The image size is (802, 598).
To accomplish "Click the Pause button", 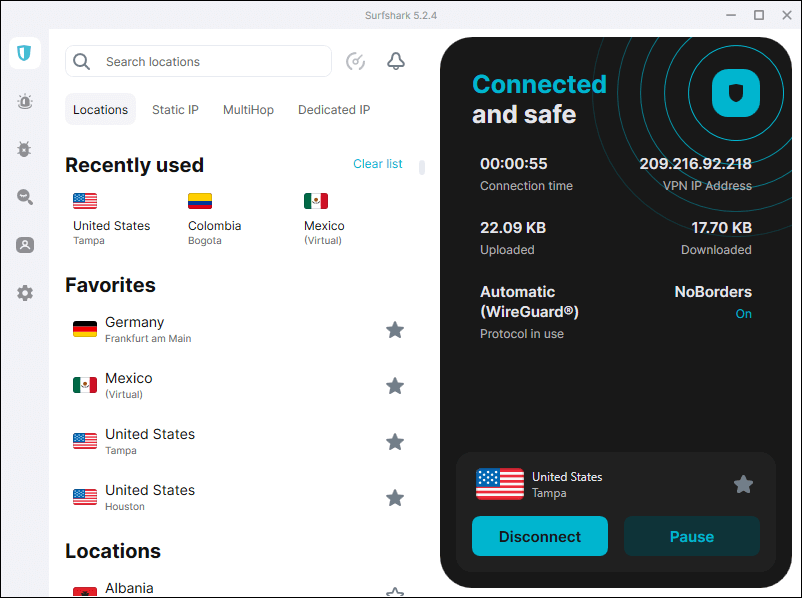I will pos(692,536).
